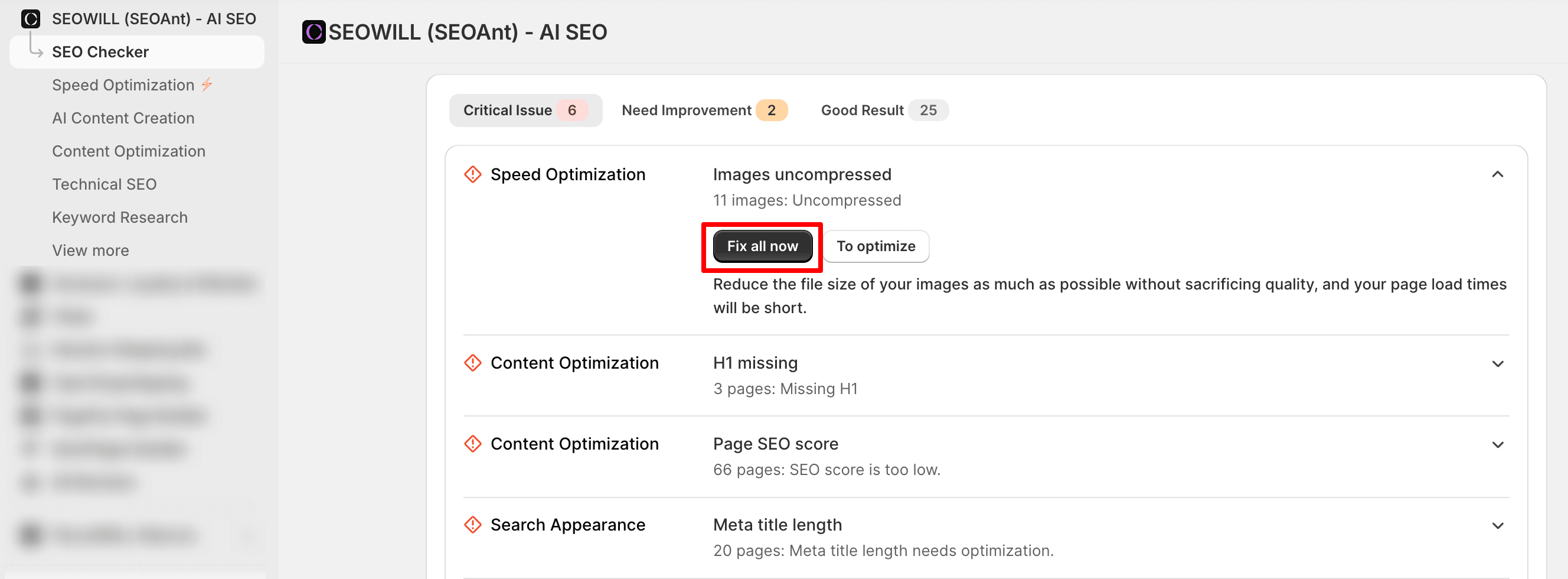The width and height of the screenshot is (1568, 579).
Task: Open AI Content Creation in sidebar
Action: pyautogui.click(x=123, y=118)
